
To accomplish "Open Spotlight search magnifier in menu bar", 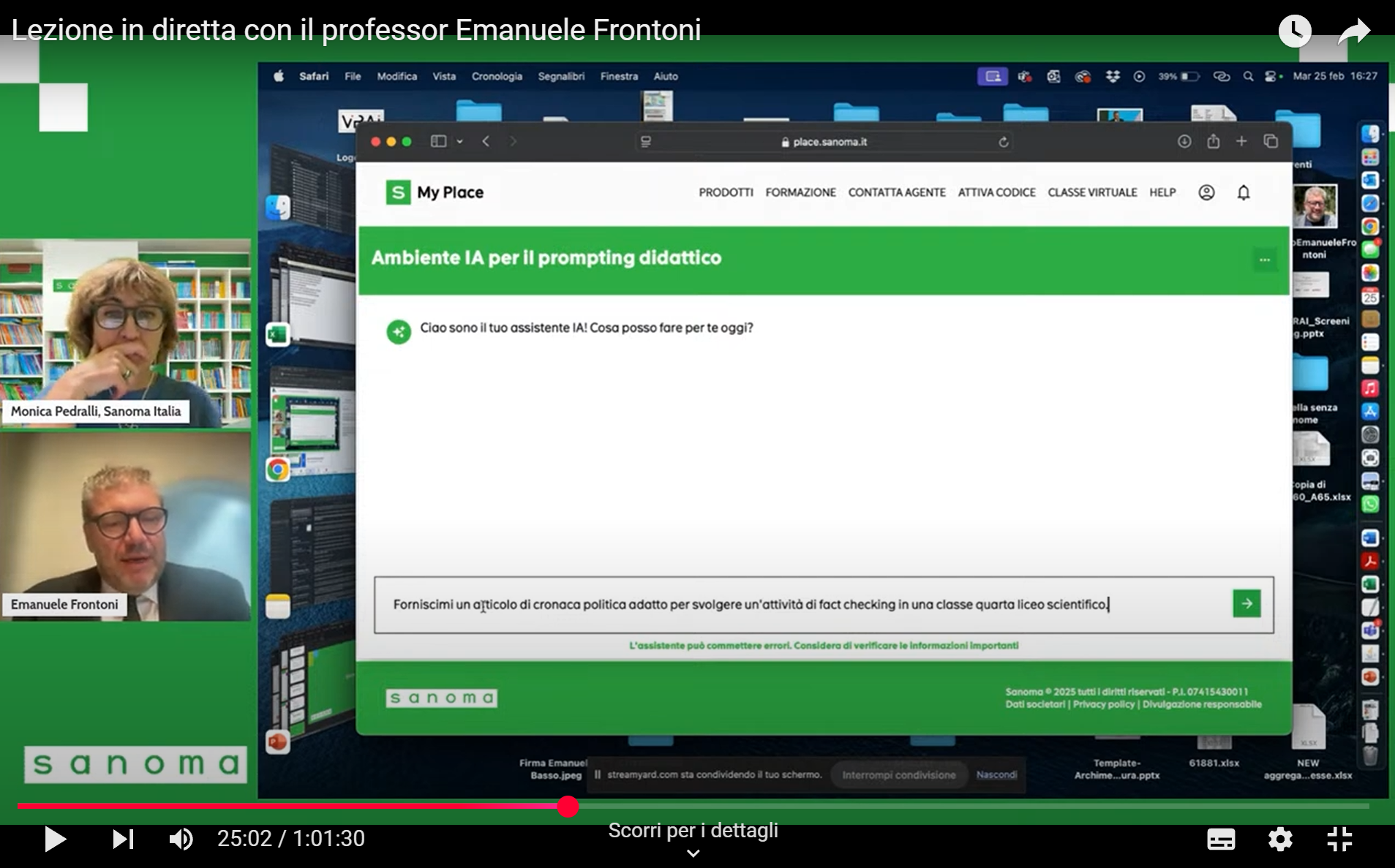I will [1248, 76].
